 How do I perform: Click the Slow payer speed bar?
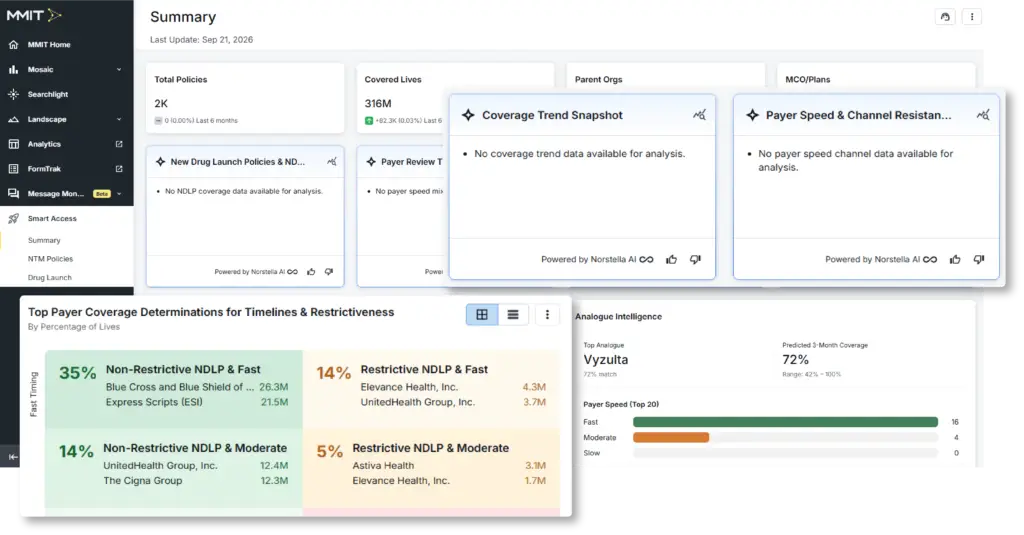point(785,453)
